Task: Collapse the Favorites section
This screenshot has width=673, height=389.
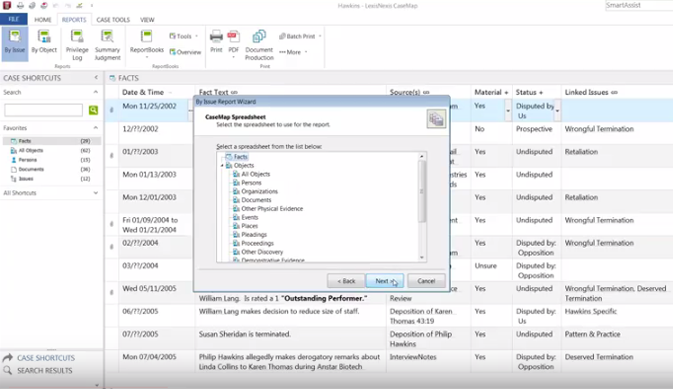Action: tap(96, 128)
